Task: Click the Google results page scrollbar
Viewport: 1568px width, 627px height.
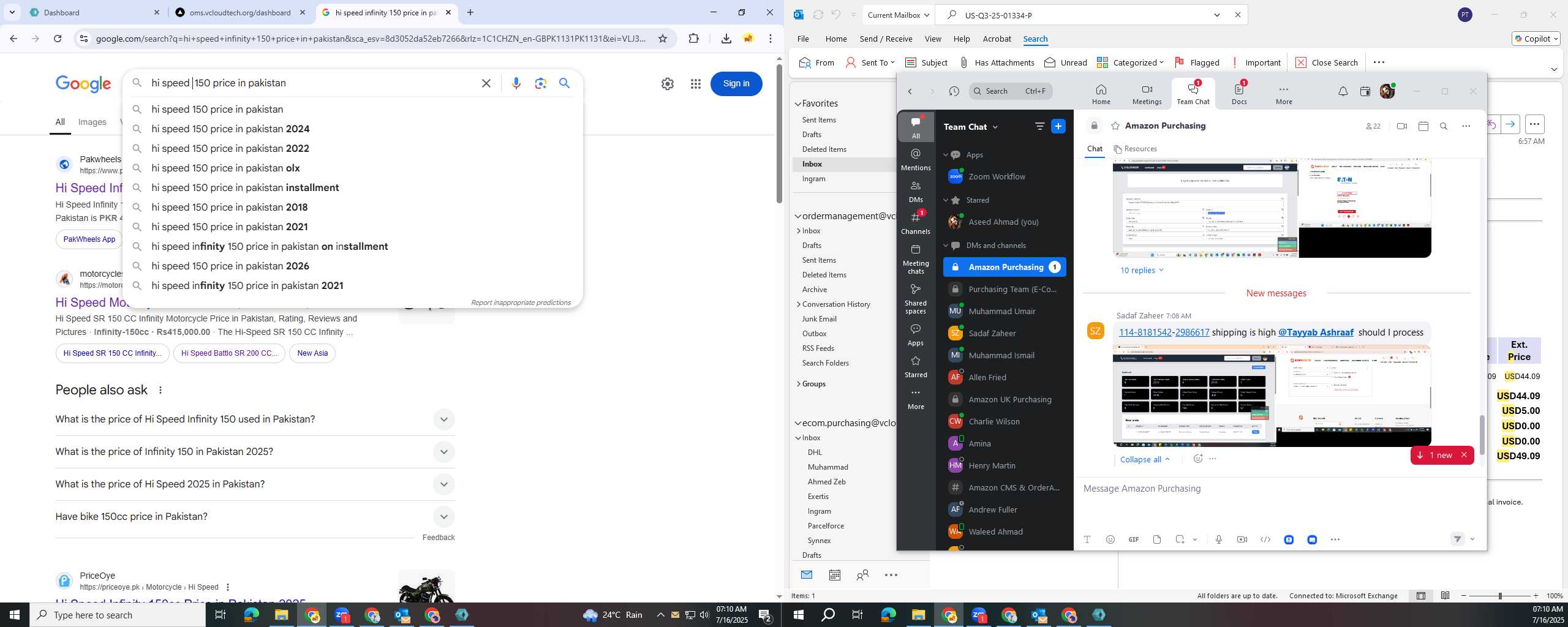Action: [x=778, y=135]
